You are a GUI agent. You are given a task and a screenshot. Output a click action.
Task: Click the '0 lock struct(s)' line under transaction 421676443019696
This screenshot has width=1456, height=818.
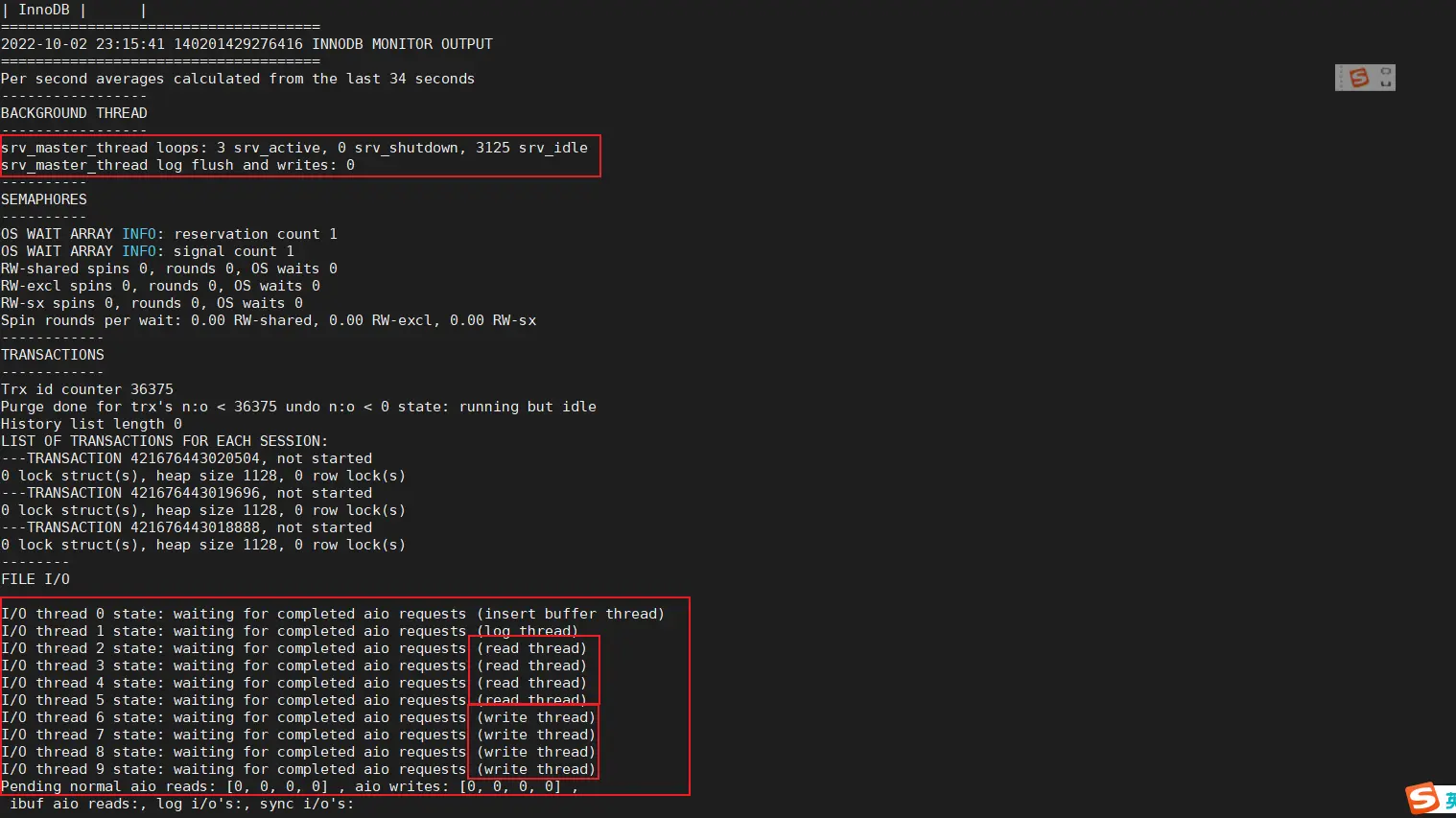pyautogui.click(x=203, y=510)
